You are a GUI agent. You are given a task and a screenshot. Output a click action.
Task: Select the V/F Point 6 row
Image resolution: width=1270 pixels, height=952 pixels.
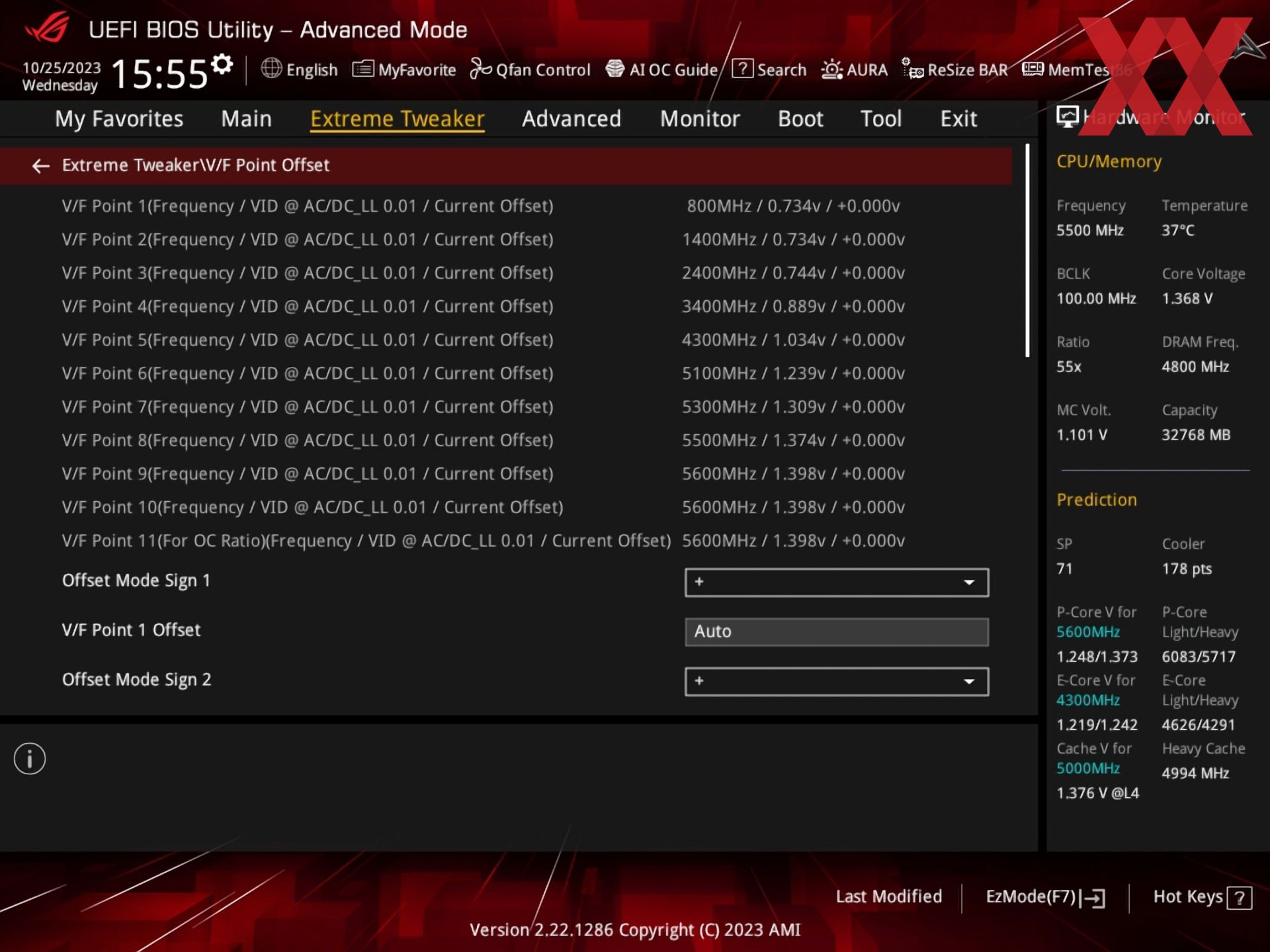coord(506,374)
